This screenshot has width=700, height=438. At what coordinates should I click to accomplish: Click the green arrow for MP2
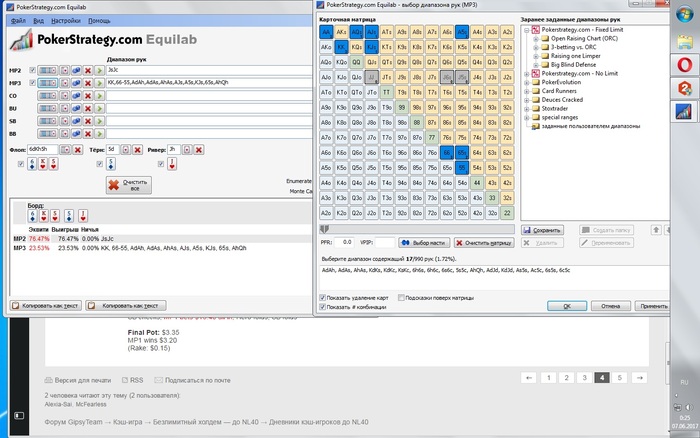click(99, 70)
